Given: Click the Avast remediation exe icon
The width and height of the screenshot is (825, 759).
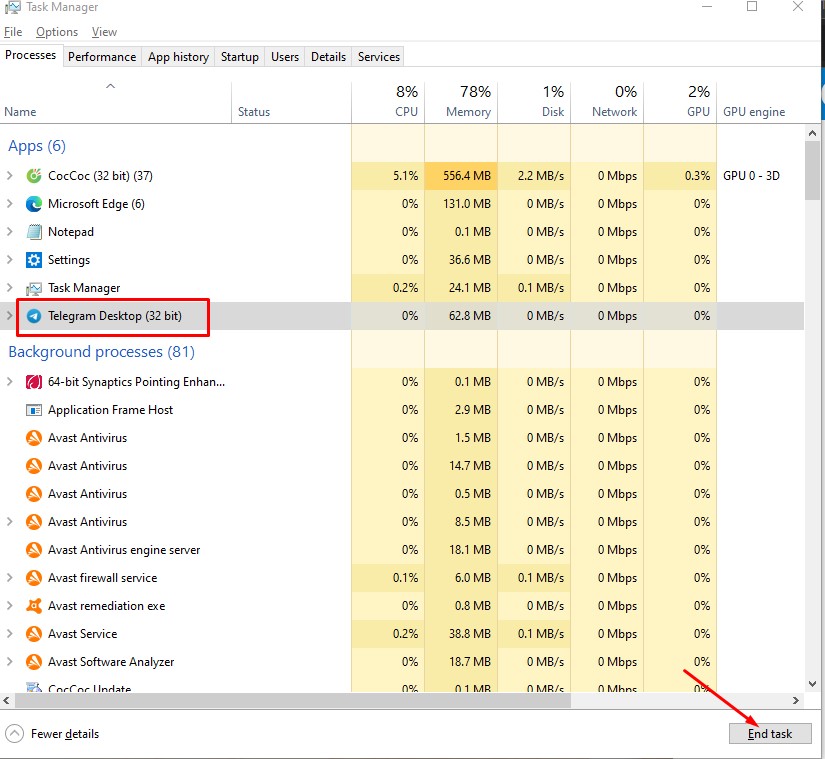Looking at the screenshot, I should (x=34, y=606).
